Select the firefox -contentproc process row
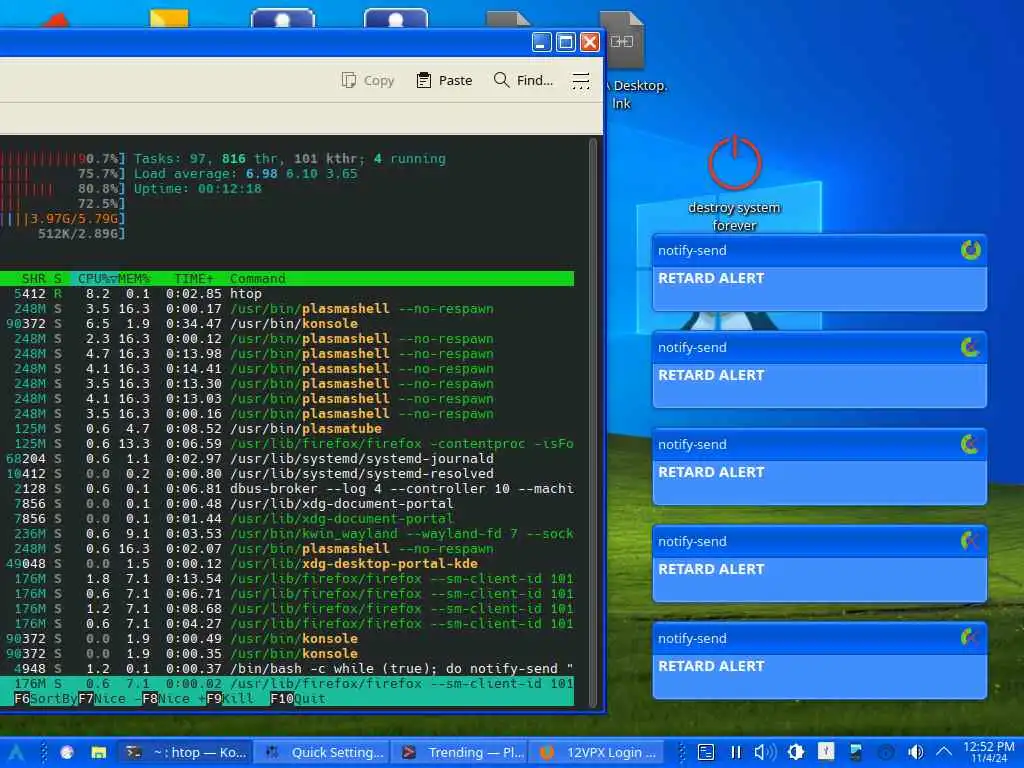Image resolution: width=1024 pixels, height=768 pixels. [287, 444]
